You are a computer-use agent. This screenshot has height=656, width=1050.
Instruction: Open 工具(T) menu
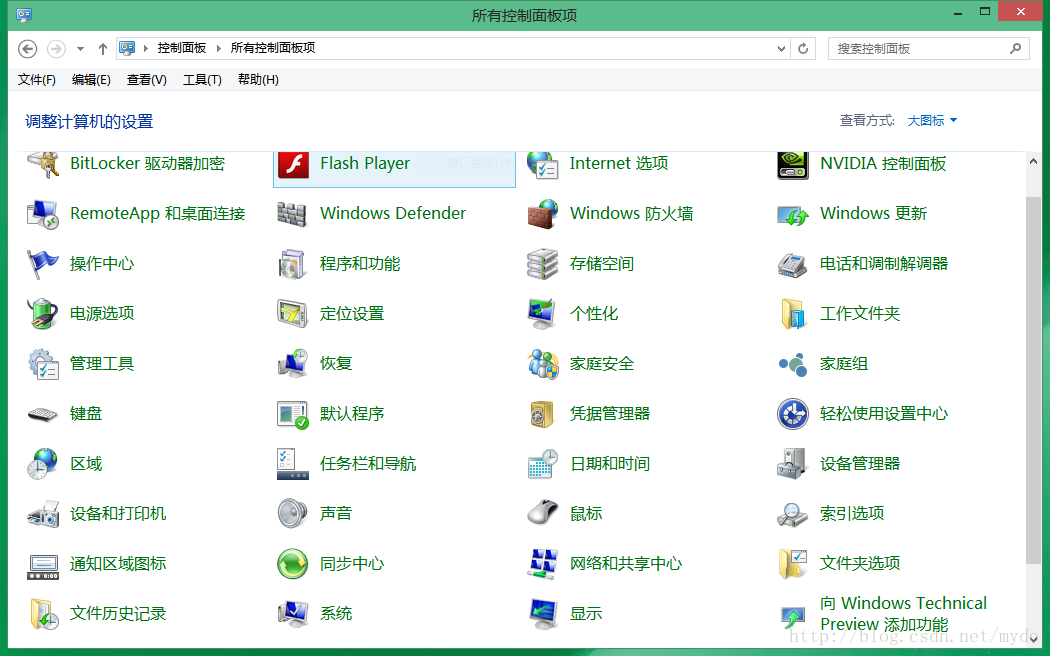click(x=202, y=80)
